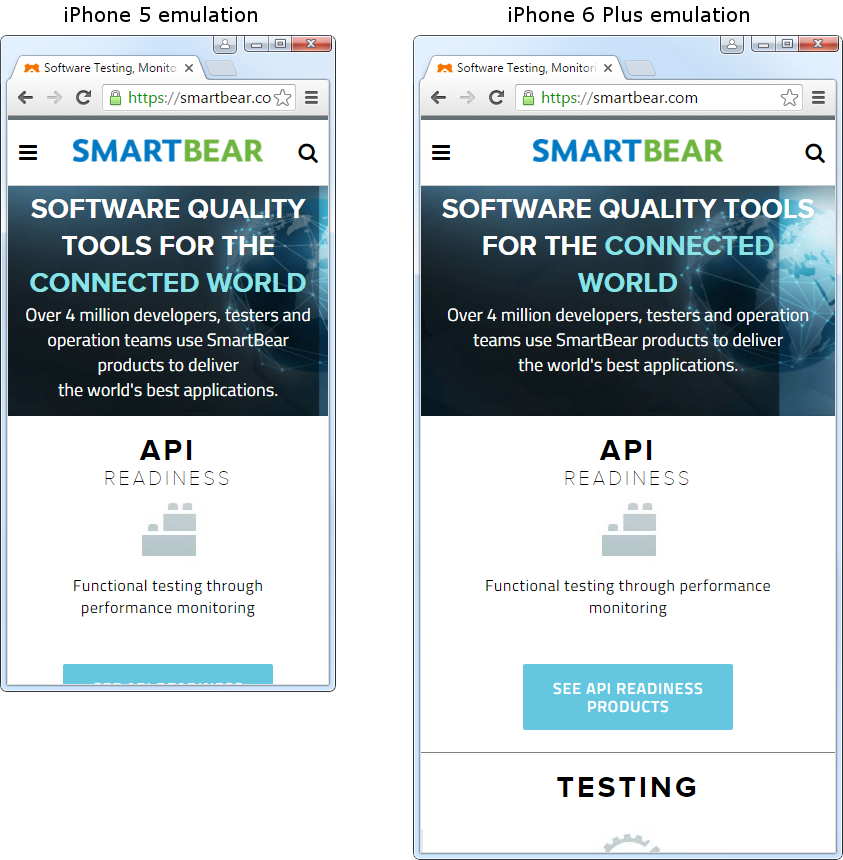Reload the page in iPhone 5 emulation window
The height and width of the screenshot is (860, 843).
click(83, 97)
